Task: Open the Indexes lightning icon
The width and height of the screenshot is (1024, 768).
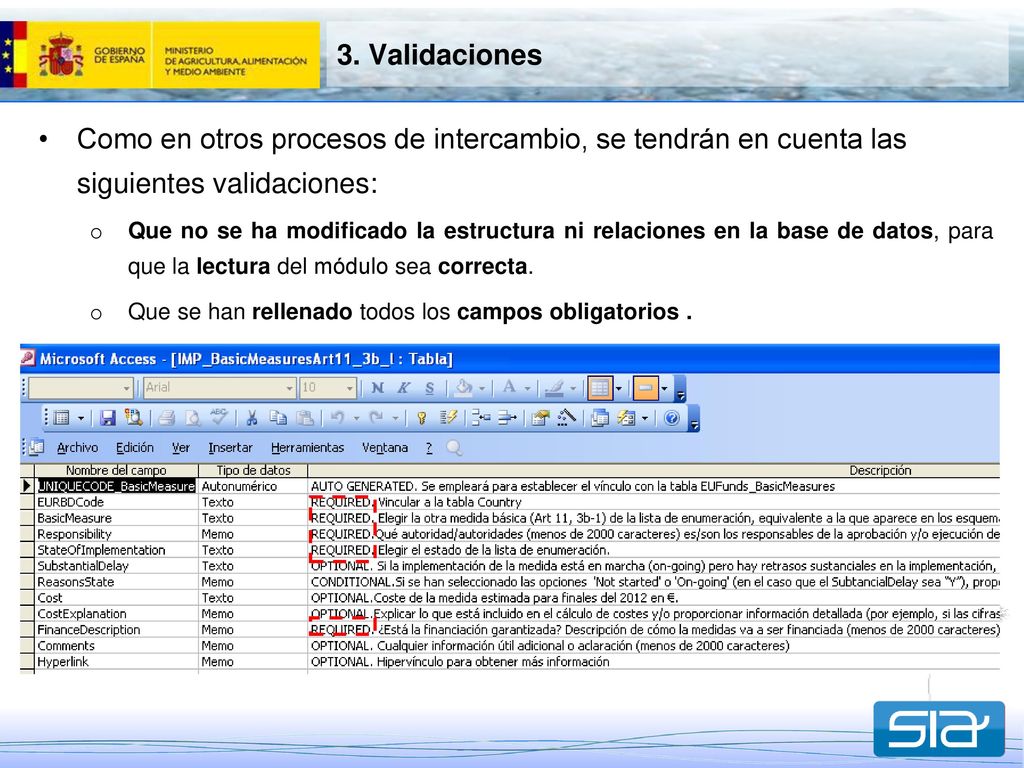Action: (448, 418)
